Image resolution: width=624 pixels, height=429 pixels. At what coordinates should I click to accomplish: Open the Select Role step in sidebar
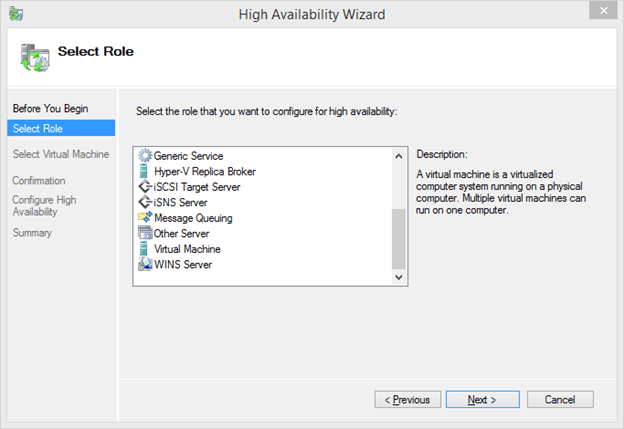pos(36,128)
